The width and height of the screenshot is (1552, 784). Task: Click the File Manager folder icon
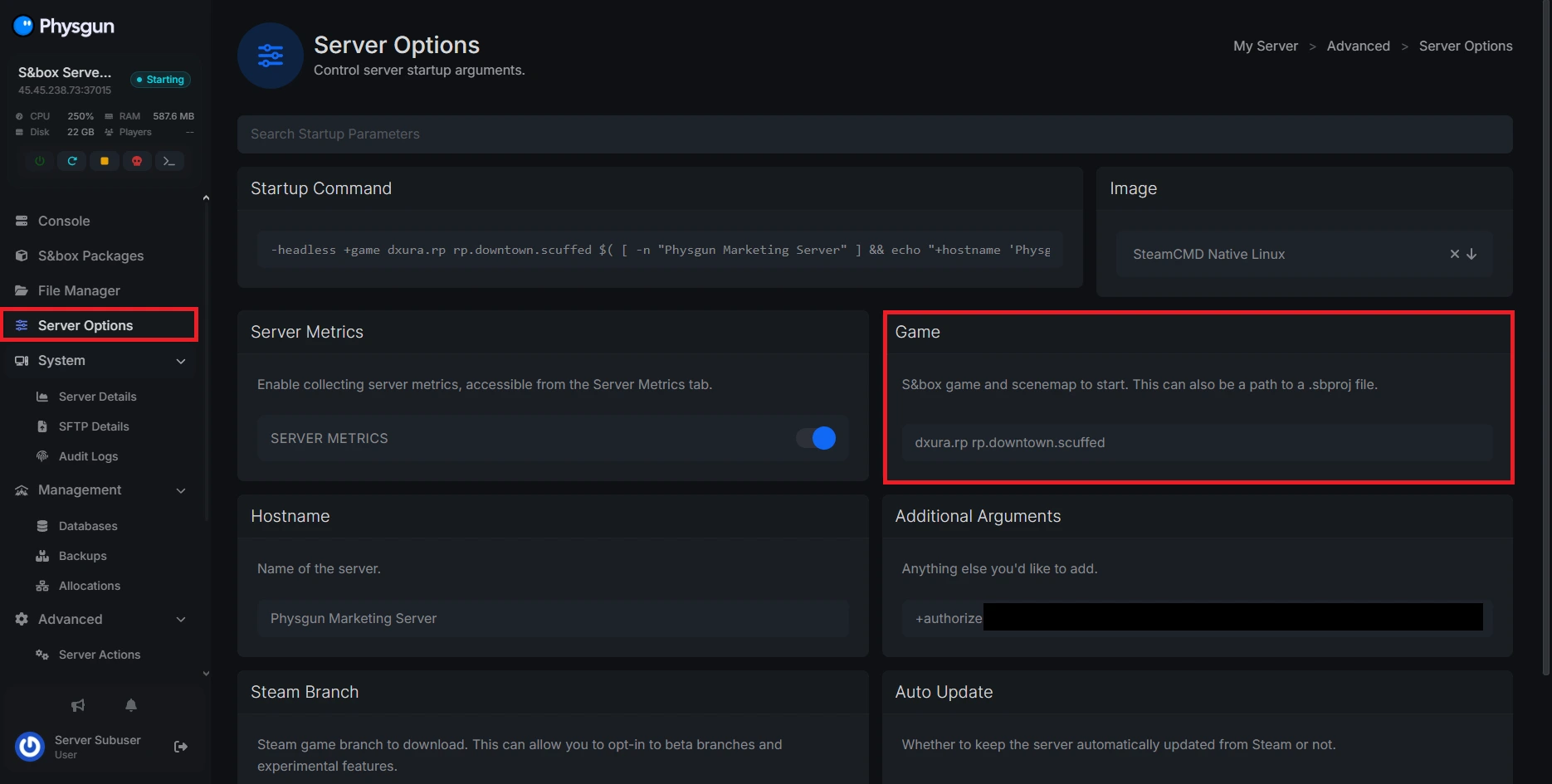tap(22, 290)
